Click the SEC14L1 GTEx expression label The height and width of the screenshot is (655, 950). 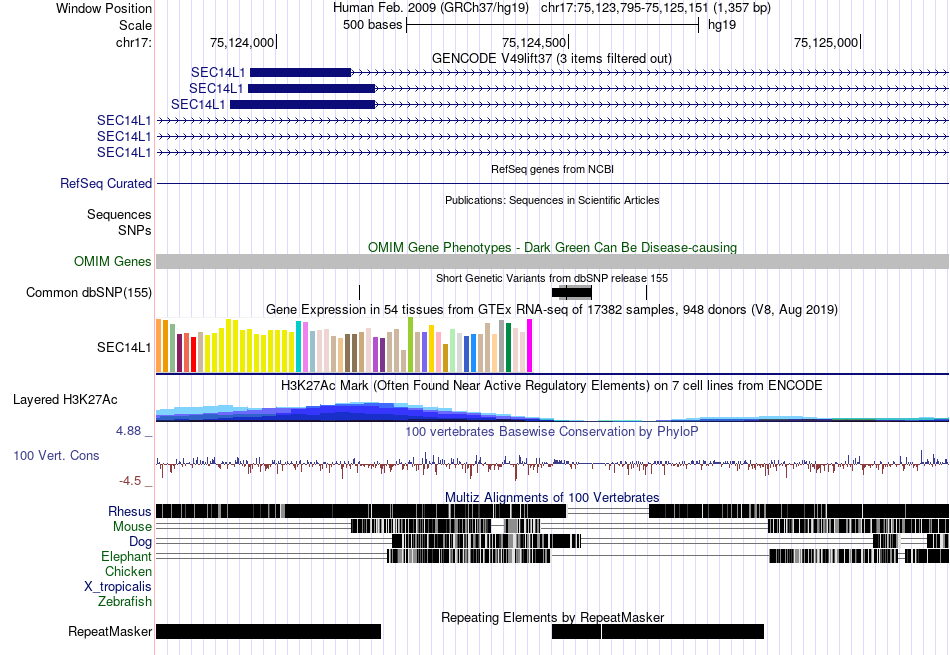coord(124,347)
